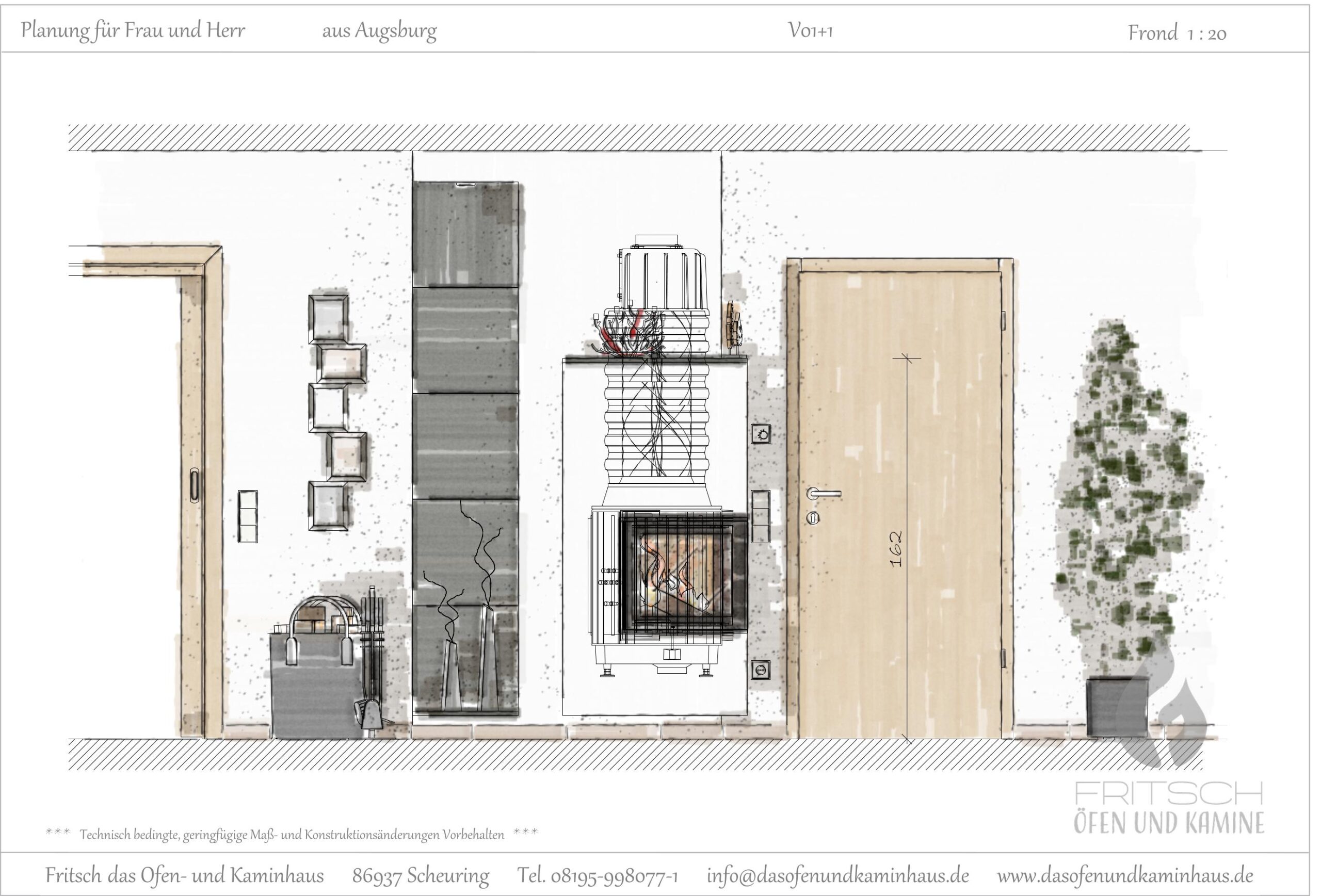Screen dimensions: 1321x896
Task: Click the "Planung für Frau und Herr" heading
Action: pos(133,30)
